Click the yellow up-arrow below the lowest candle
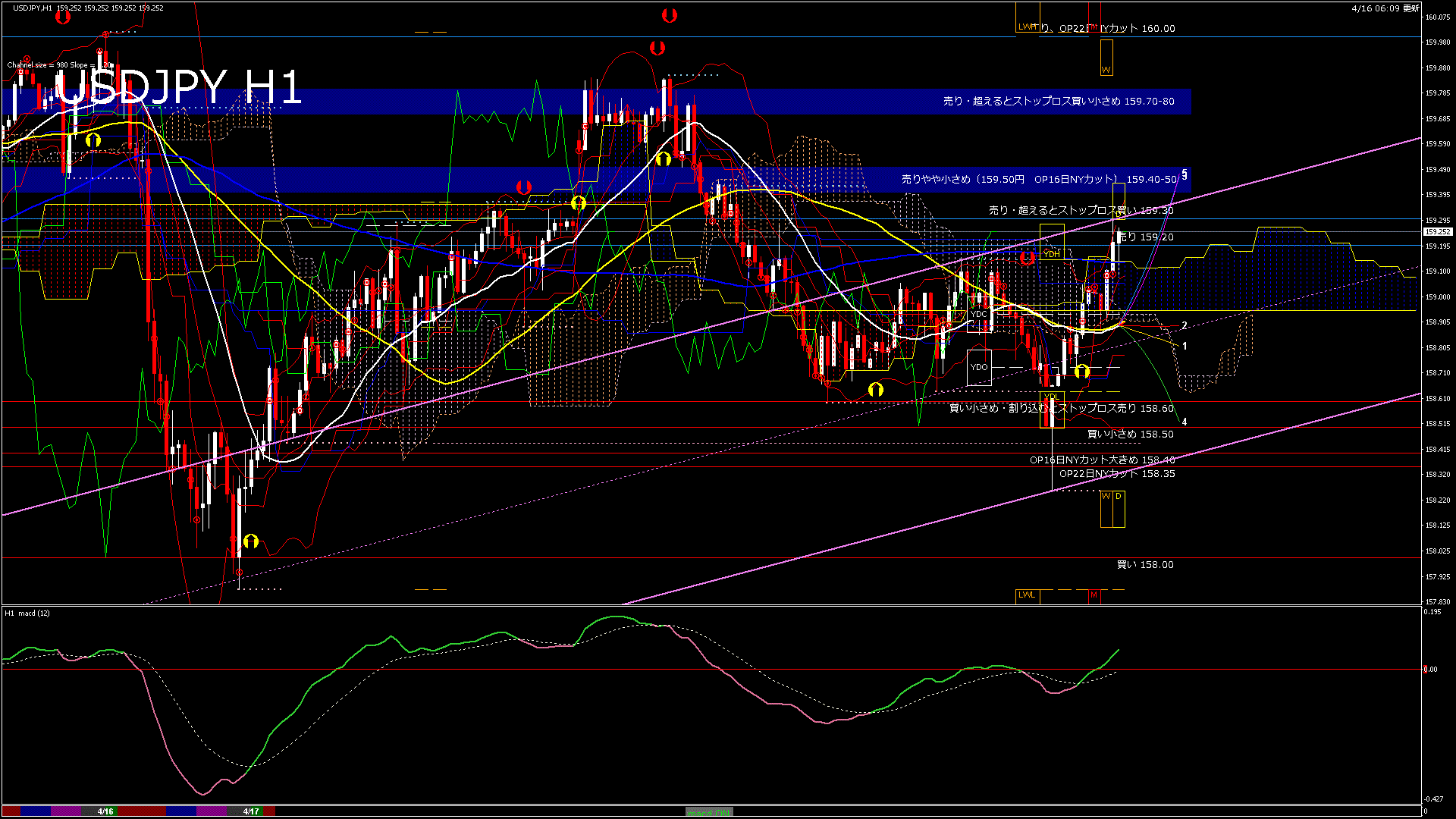Viewport: 1456px width, 819px height. [x=251, y=541]
